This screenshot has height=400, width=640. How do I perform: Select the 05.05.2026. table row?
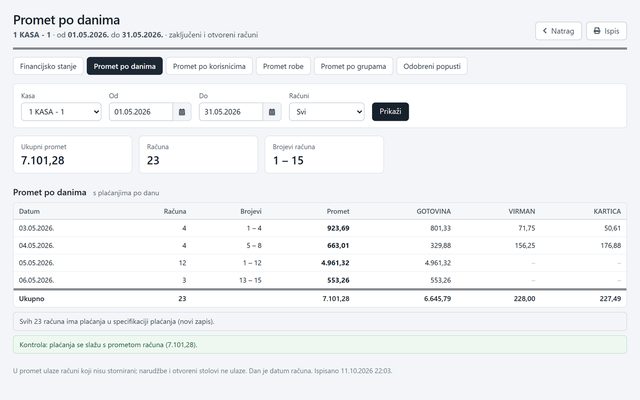point(320,263)
